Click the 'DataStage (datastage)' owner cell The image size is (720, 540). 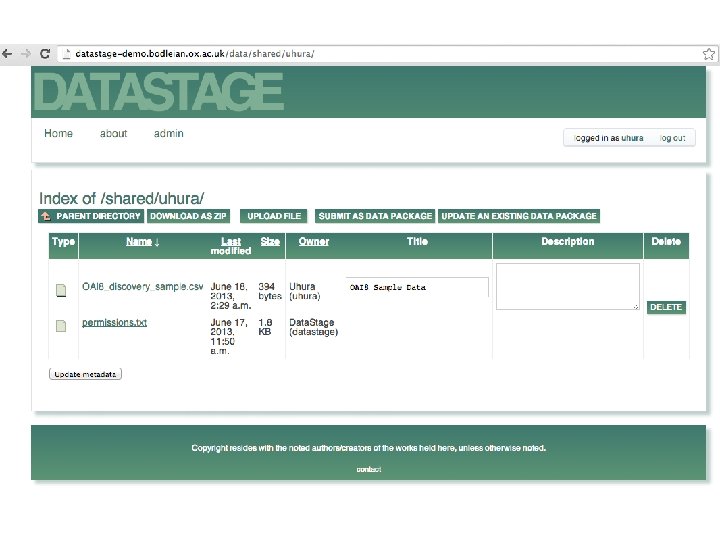pyautogui.click(x=313, y=327)
